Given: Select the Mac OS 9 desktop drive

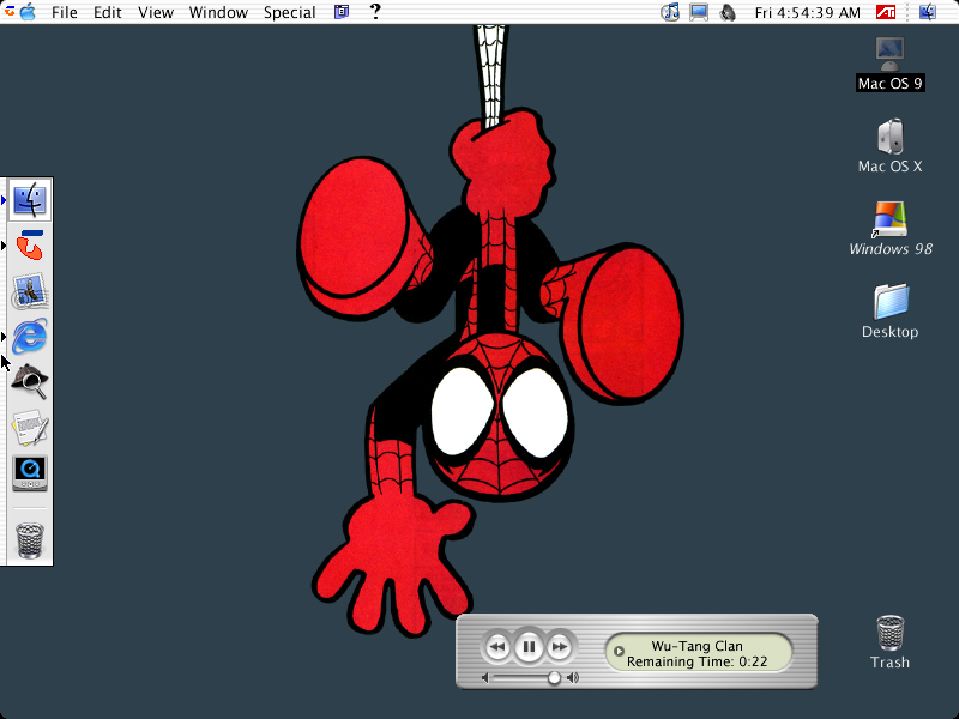Looking at the screenshot, I should pyautogui.click(x=890, y=64).
